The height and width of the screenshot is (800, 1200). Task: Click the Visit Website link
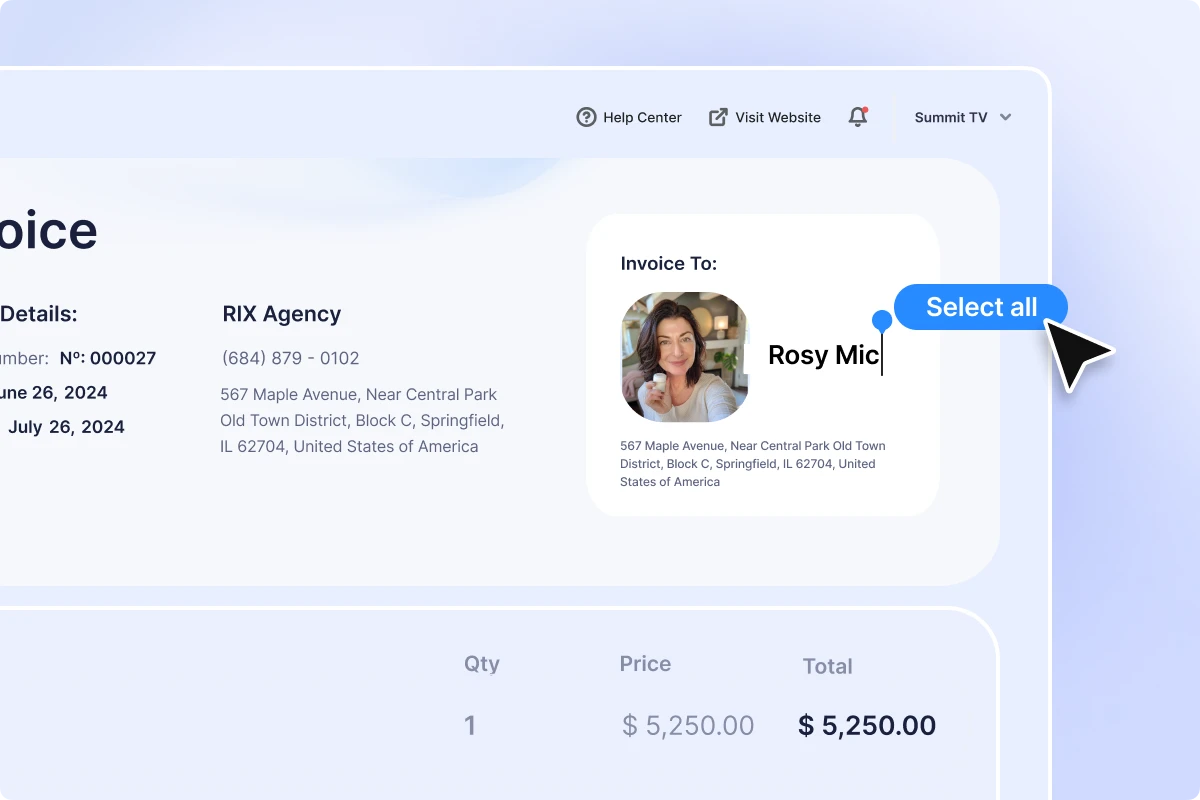coord(765,117)
